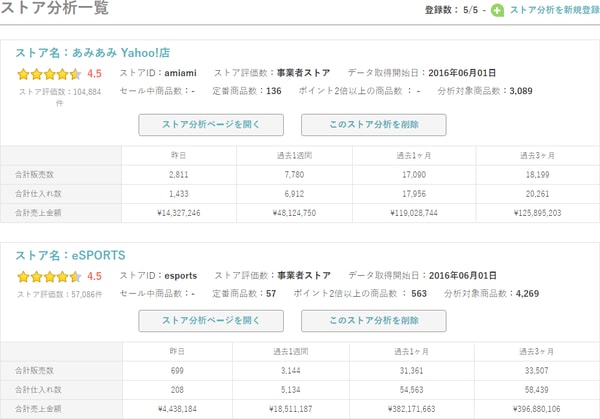The width and height of the screenshot is (600, 419).
Task: Open store name link eSPORTS
Action: [70, 255]
